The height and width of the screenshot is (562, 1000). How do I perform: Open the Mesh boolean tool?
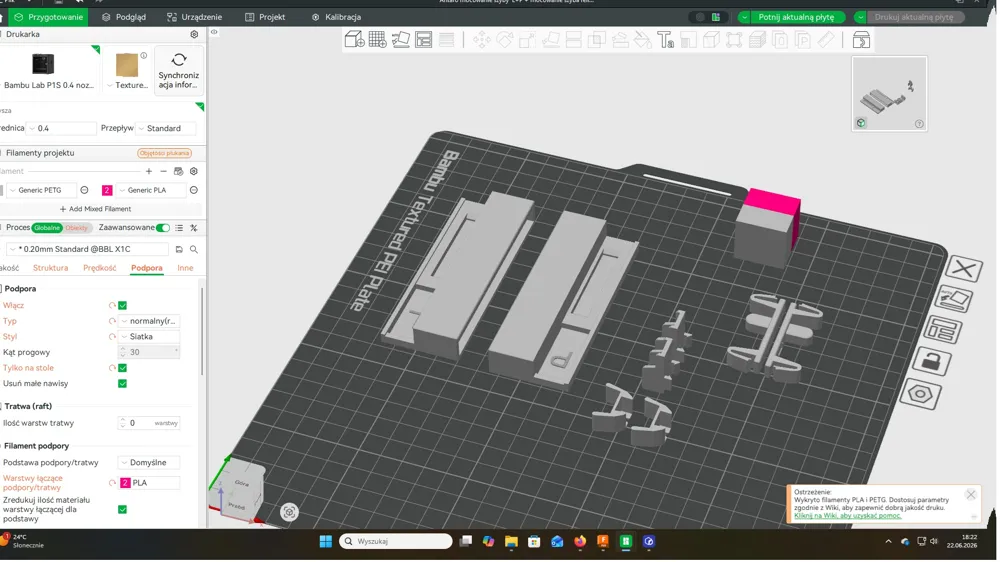pyautogui.click(x=596, y=40)
